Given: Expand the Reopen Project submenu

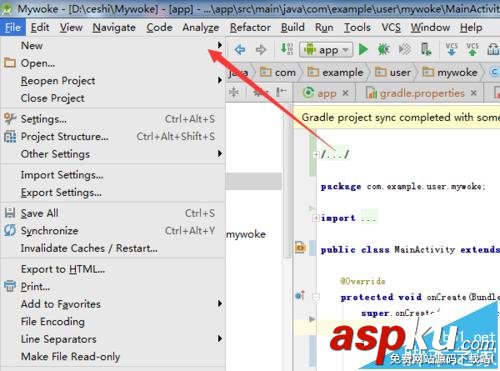Looking at the screenshot, I should point(113,80).
